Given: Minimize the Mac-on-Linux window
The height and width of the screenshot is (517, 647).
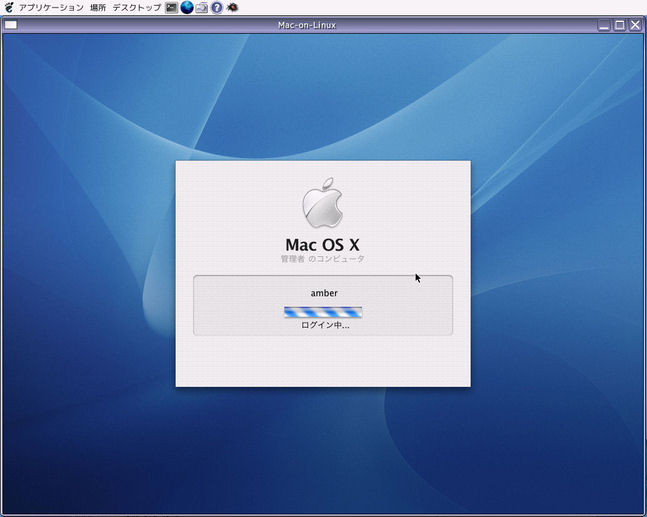Looking at the screenshot, I should coord(604,25).
